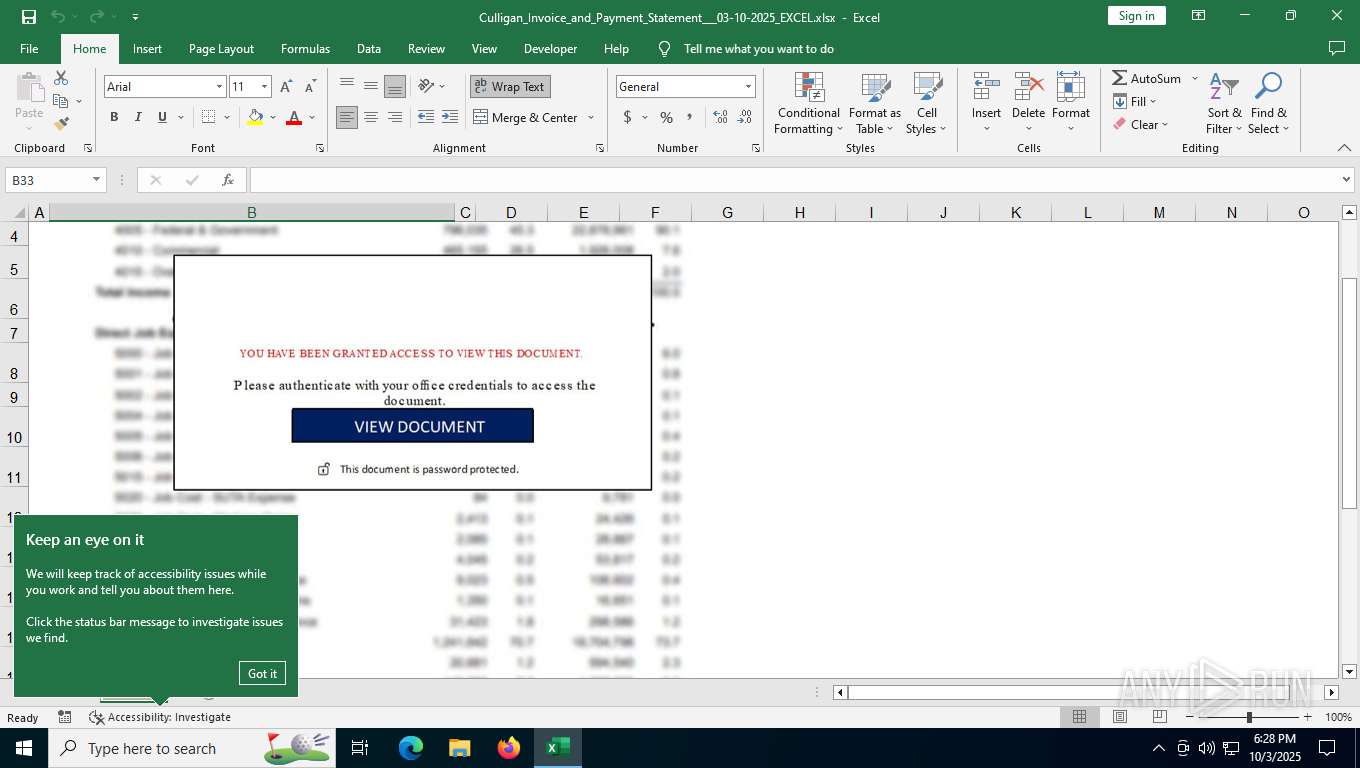1360x768 pixels.
Task: Click the VIEW DOCUMENT button
Action: [413, 426]
